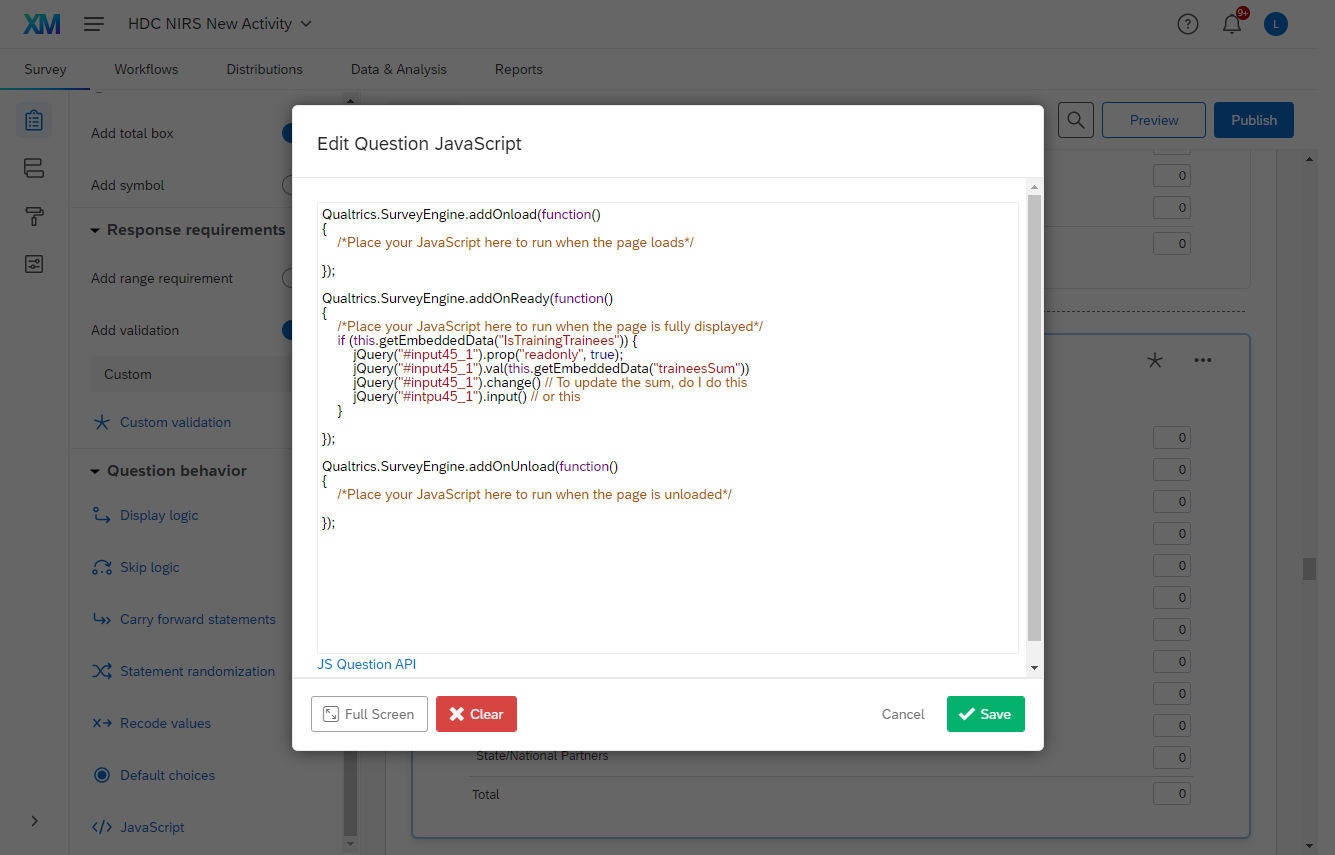Click the star icon on the question

pos(1155,360)
